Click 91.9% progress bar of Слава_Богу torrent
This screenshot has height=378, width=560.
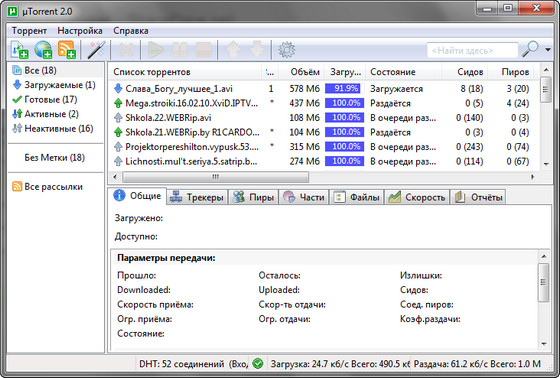343,89
